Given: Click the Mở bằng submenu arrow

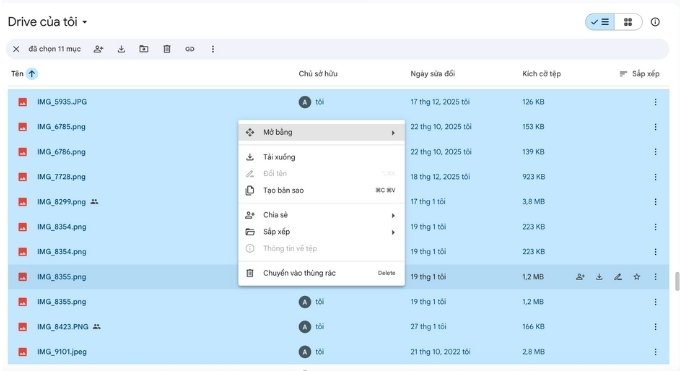Looking at the screenshot, I should pos(393,133).
